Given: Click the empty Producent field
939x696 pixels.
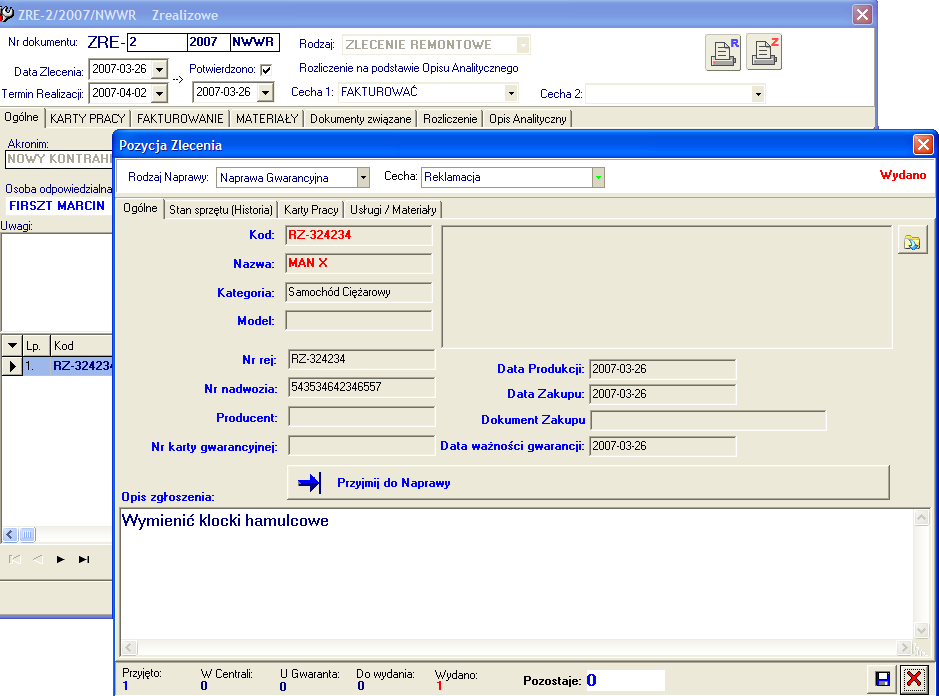Looking at the screenshot, I should (x=361, y=417).
